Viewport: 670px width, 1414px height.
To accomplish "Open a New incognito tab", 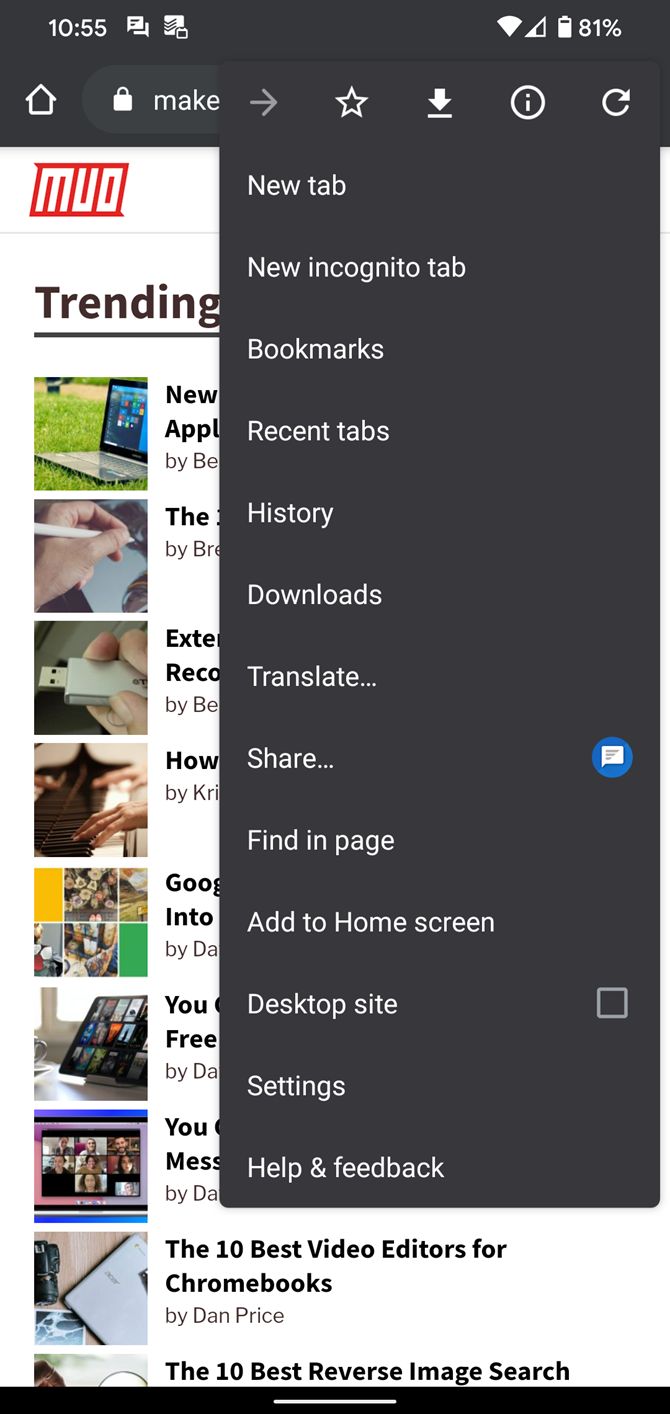I will pos(356,267).
